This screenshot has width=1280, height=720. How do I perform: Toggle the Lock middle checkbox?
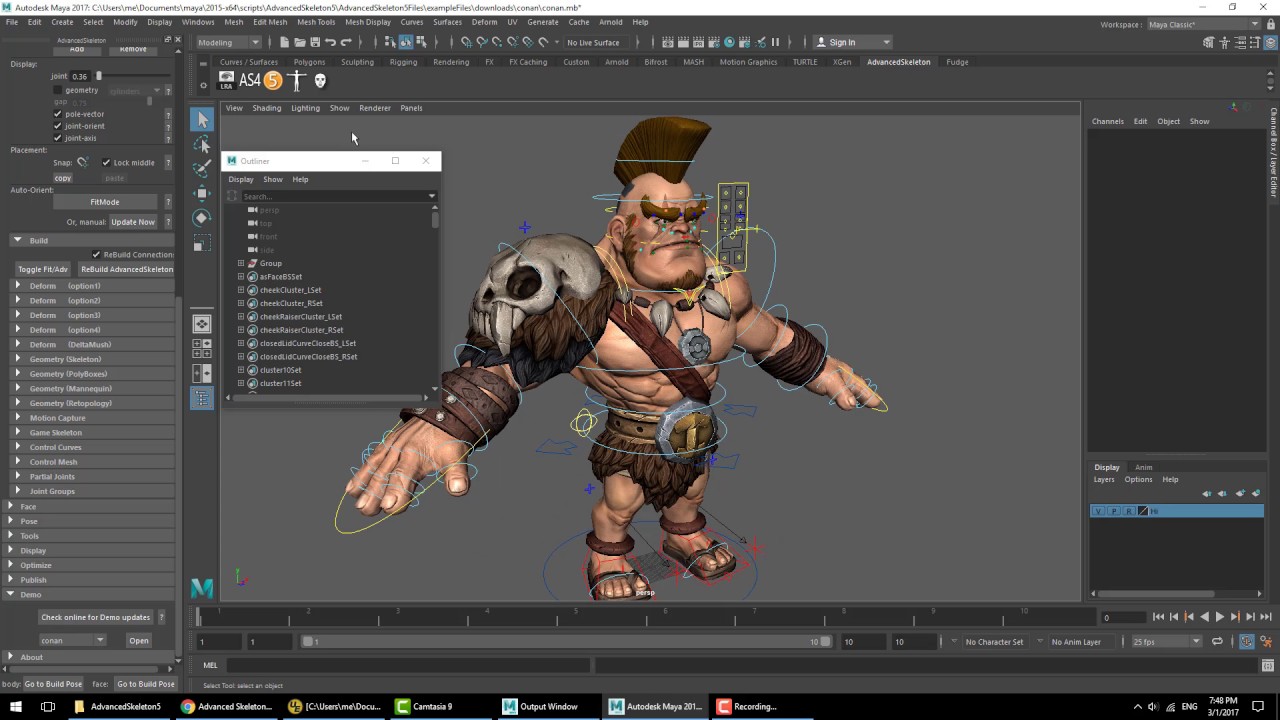(x=106, y=162)
